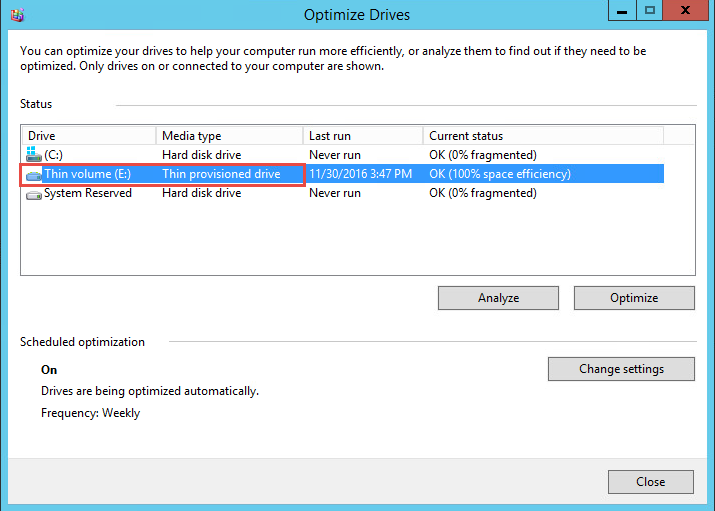Click the Thin volume E: drive icon

coord(35,174)
